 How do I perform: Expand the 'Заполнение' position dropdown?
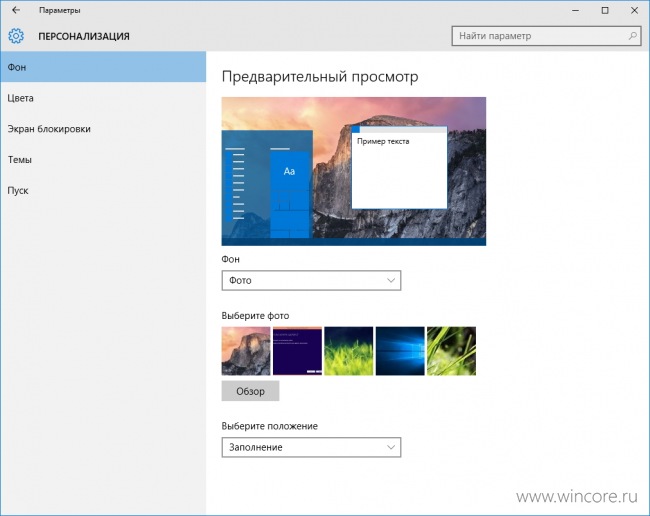[311, 447]
